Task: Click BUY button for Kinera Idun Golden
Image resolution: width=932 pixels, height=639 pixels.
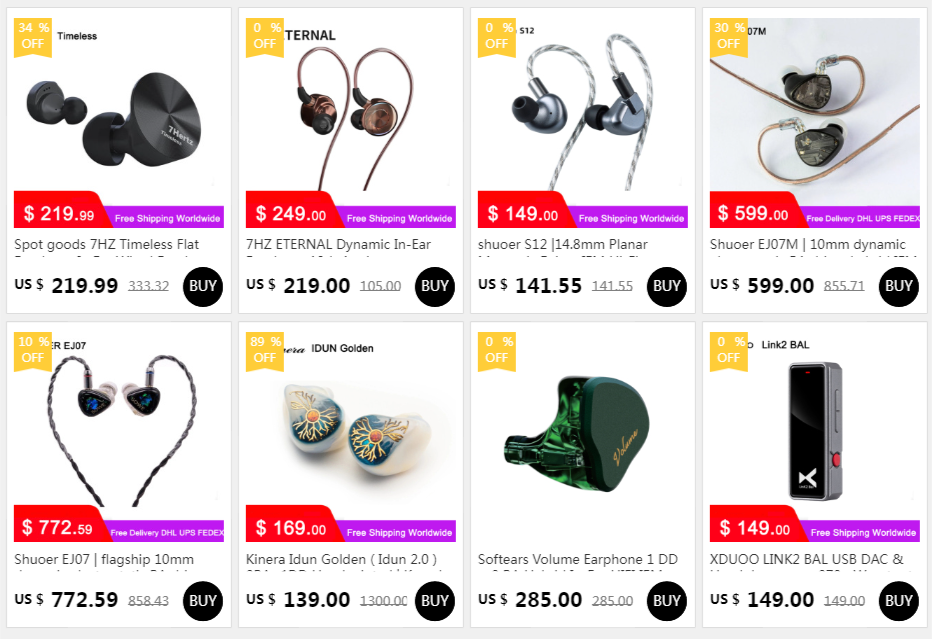Action: (434, 601)
